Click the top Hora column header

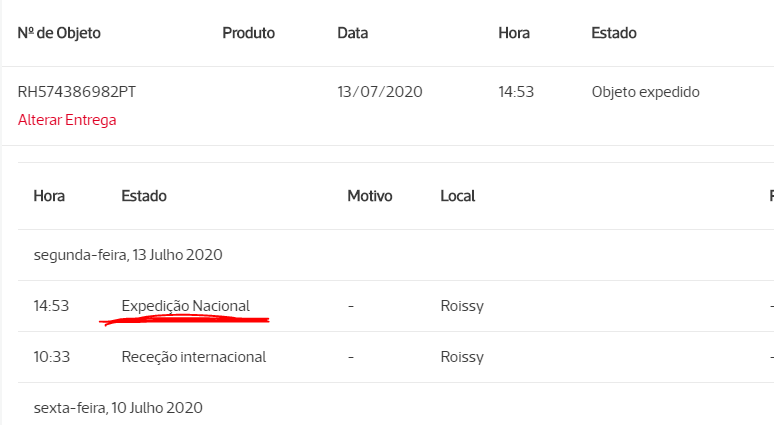514,33
